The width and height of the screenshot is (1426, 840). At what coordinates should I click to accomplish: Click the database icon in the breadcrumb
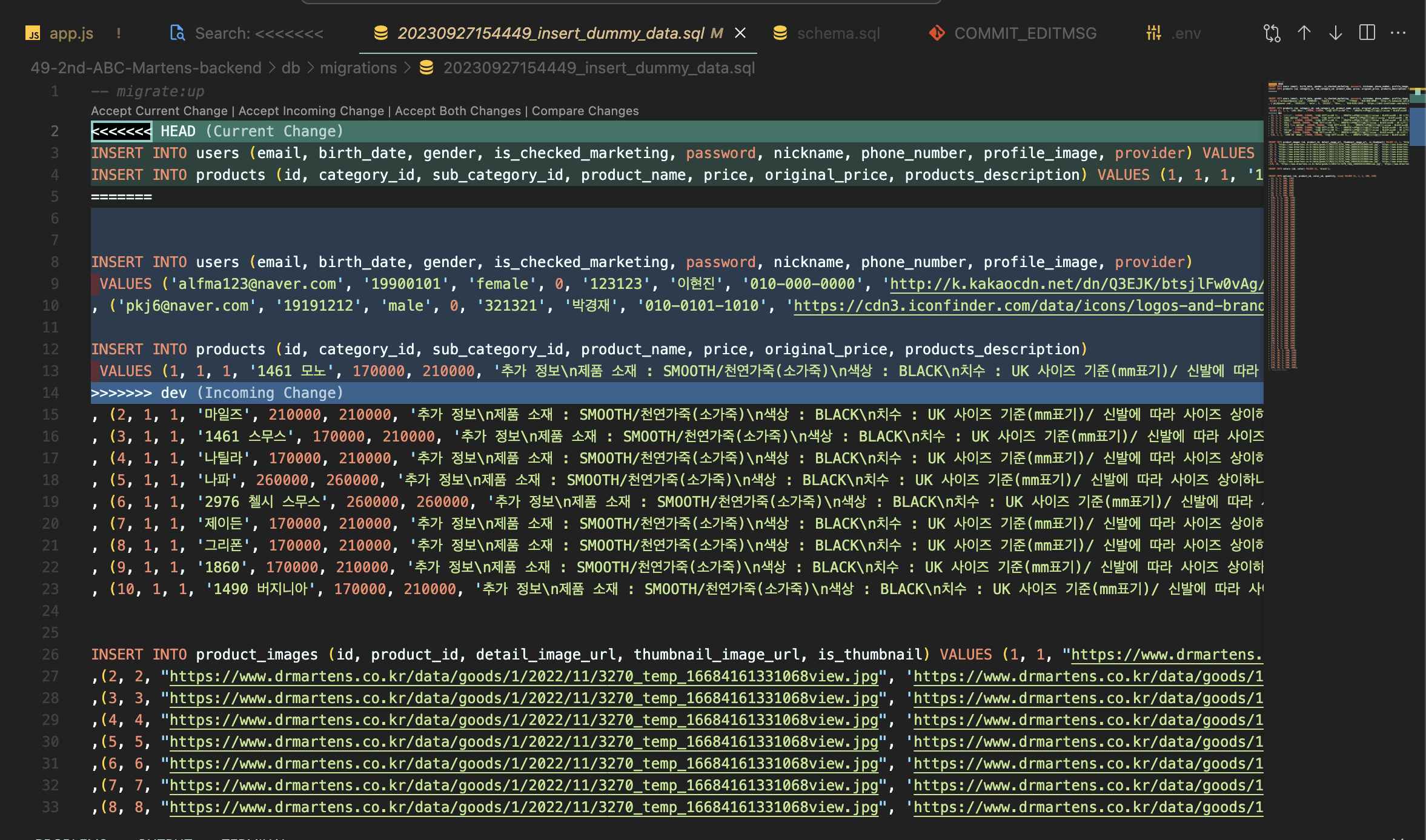point(426,68)
